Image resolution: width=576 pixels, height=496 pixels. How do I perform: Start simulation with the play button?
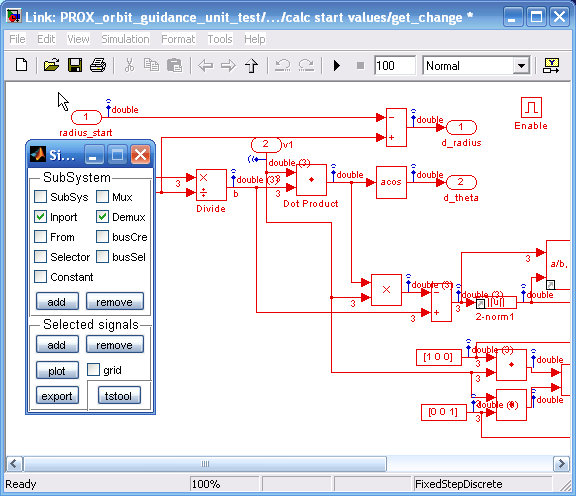[x=336, y=66]
